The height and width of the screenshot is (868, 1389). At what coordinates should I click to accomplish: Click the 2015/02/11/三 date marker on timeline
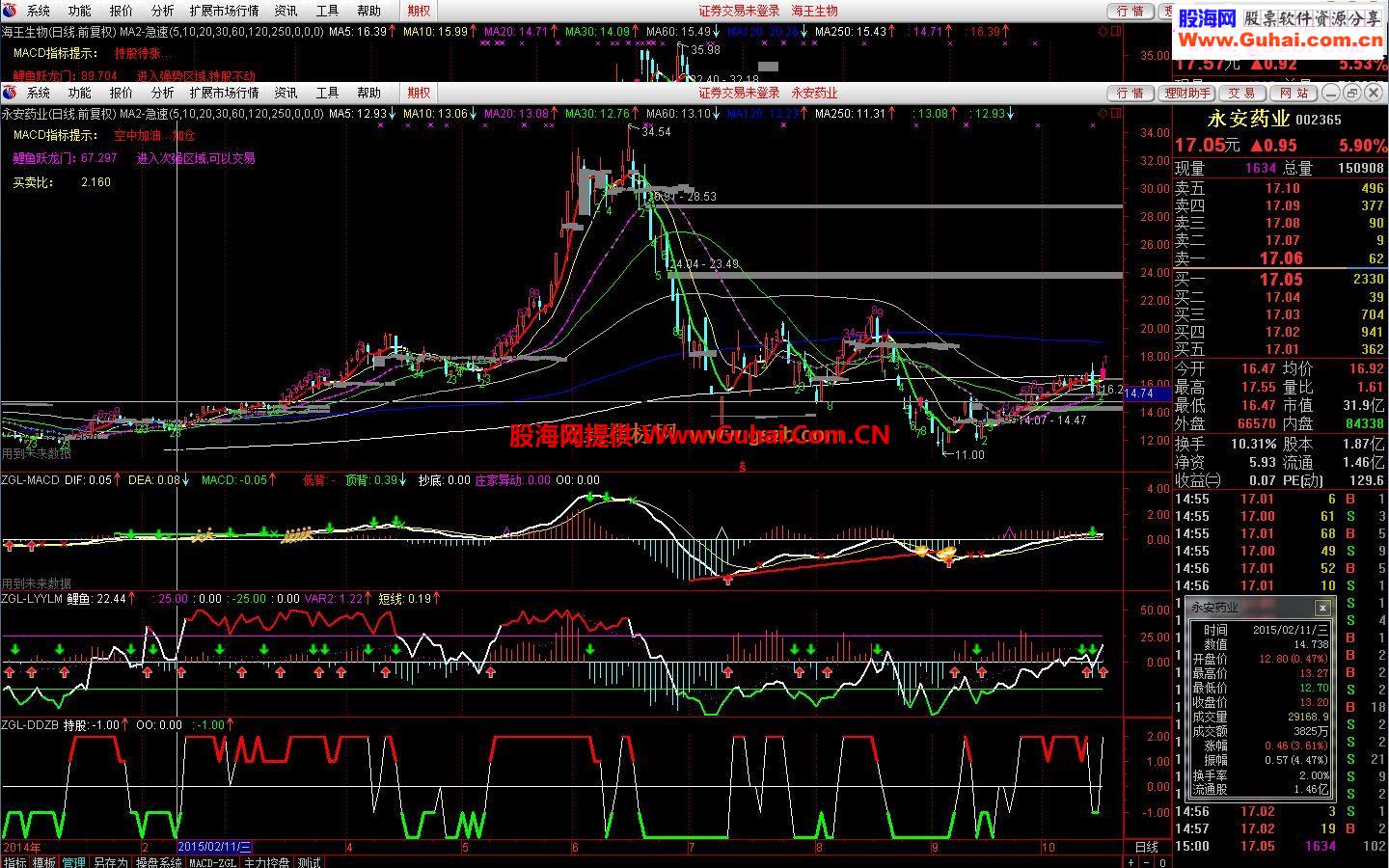[x=214, y=847]
